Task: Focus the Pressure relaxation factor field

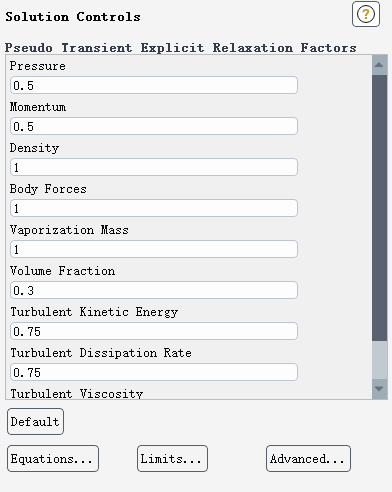Action: click(x=154, y=85)
